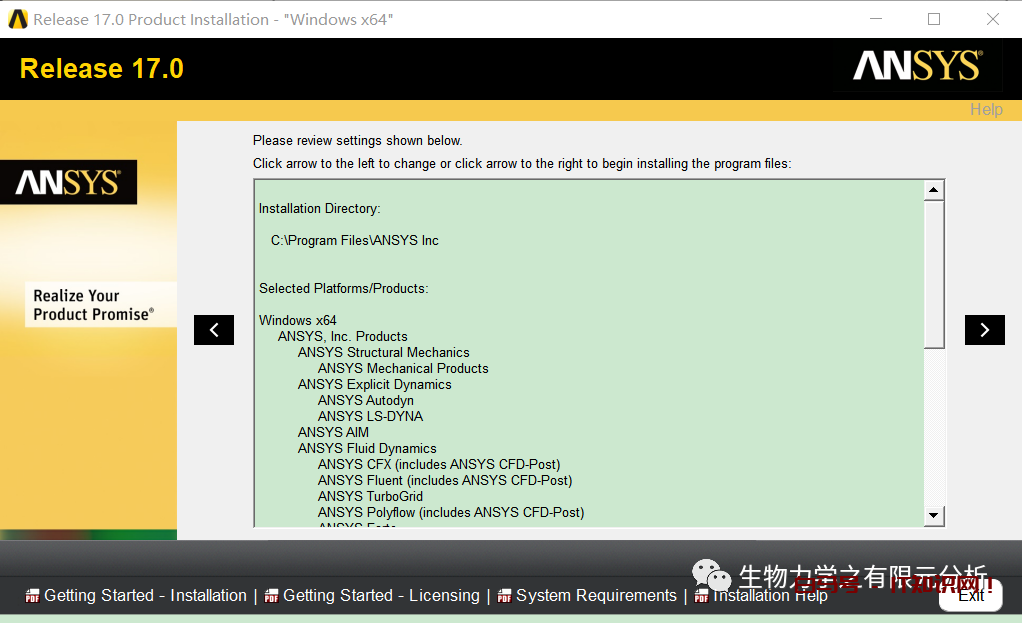
Task: Click the right arrow to begin installation
Action: (x=984, y=330)
